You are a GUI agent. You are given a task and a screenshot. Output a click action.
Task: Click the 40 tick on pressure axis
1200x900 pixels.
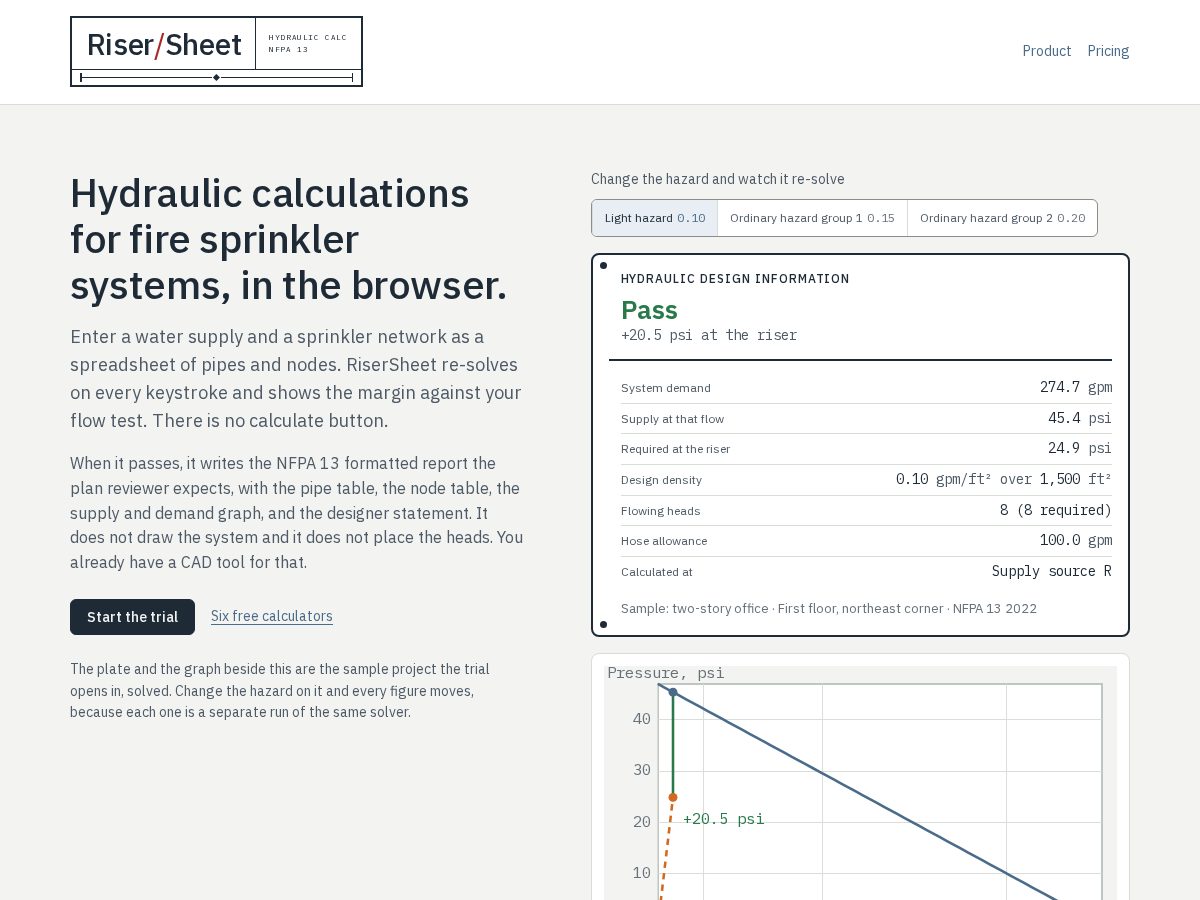pos(641,719)
